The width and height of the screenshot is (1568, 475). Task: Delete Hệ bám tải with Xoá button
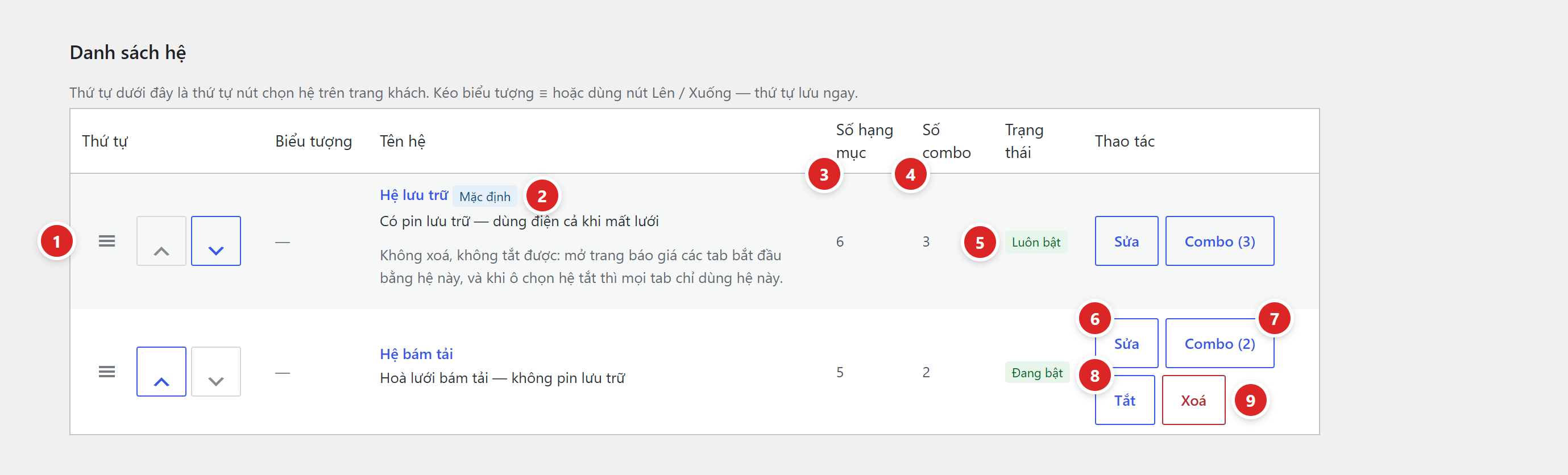pyautogui.click(x=1194, y=400)
